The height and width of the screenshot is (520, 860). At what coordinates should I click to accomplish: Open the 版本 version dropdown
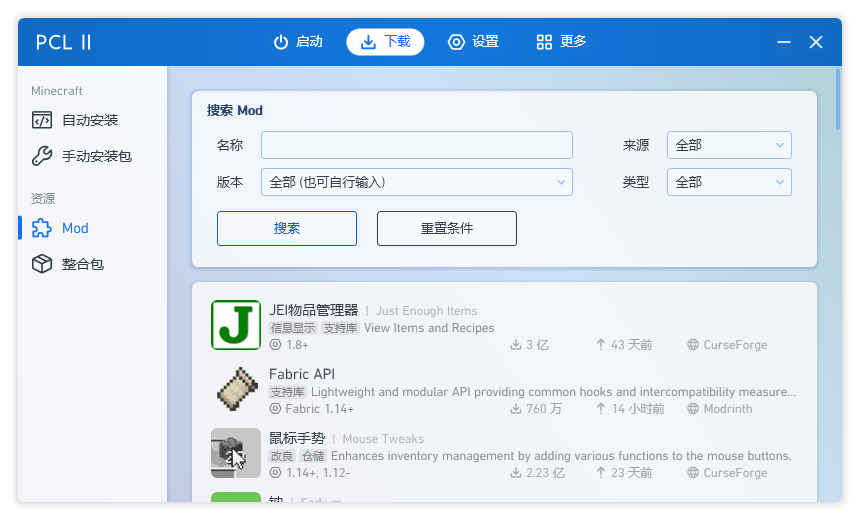pos(416,182)
